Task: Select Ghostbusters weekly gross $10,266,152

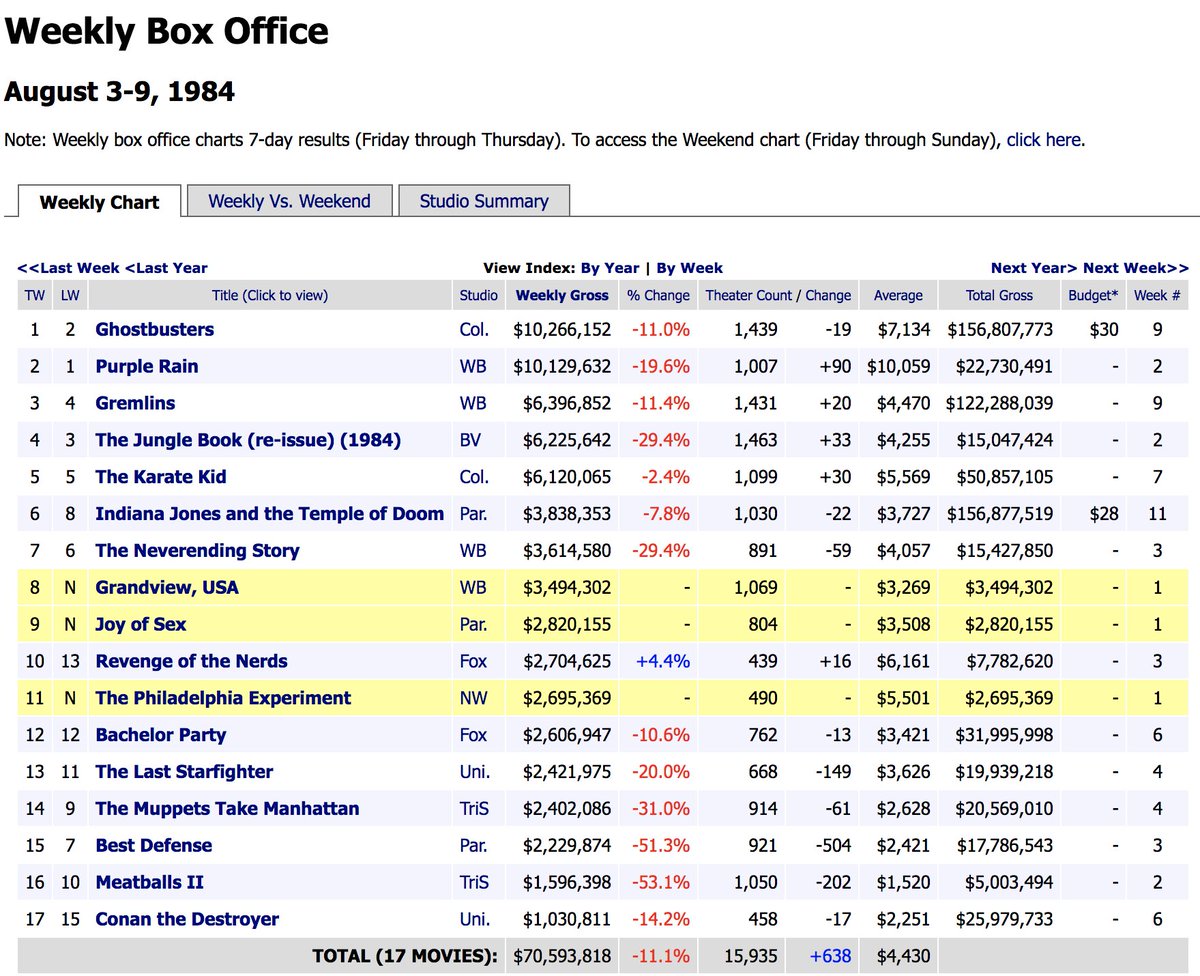Action: (562, 330)
